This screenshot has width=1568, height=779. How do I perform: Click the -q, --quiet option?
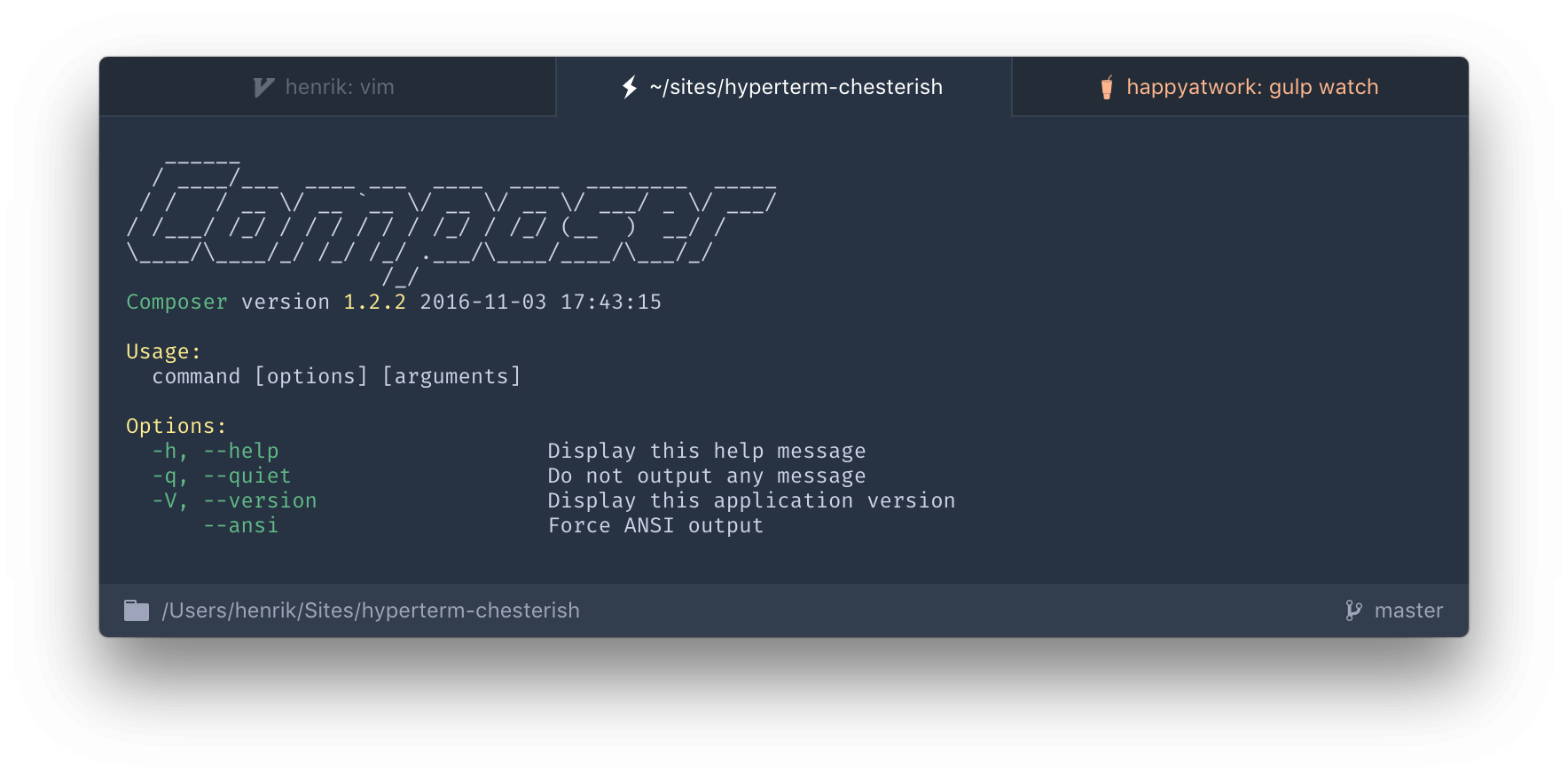tap(222, 476)
